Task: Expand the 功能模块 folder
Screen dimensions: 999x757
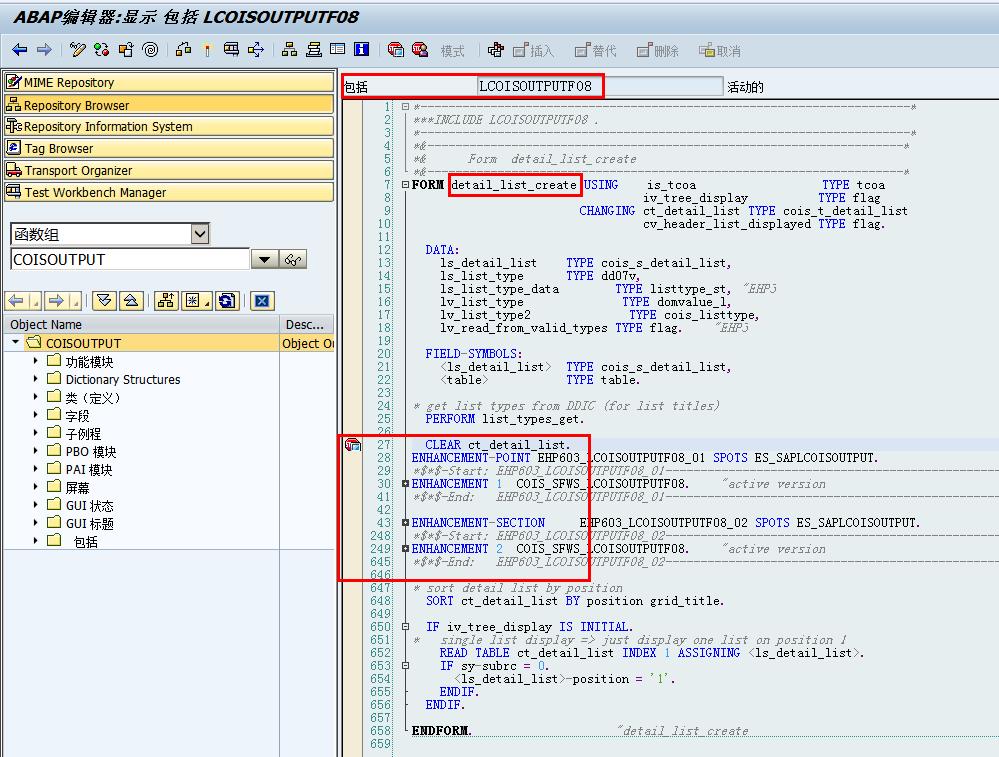Action: click(x=36, y=361)
